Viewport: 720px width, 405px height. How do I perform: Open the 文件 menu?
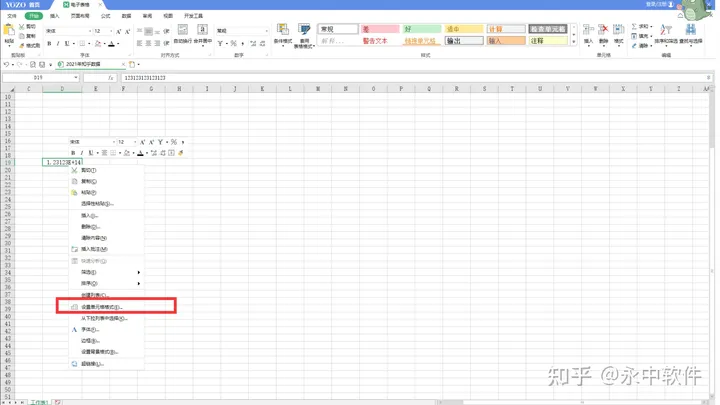click(12, 16)
